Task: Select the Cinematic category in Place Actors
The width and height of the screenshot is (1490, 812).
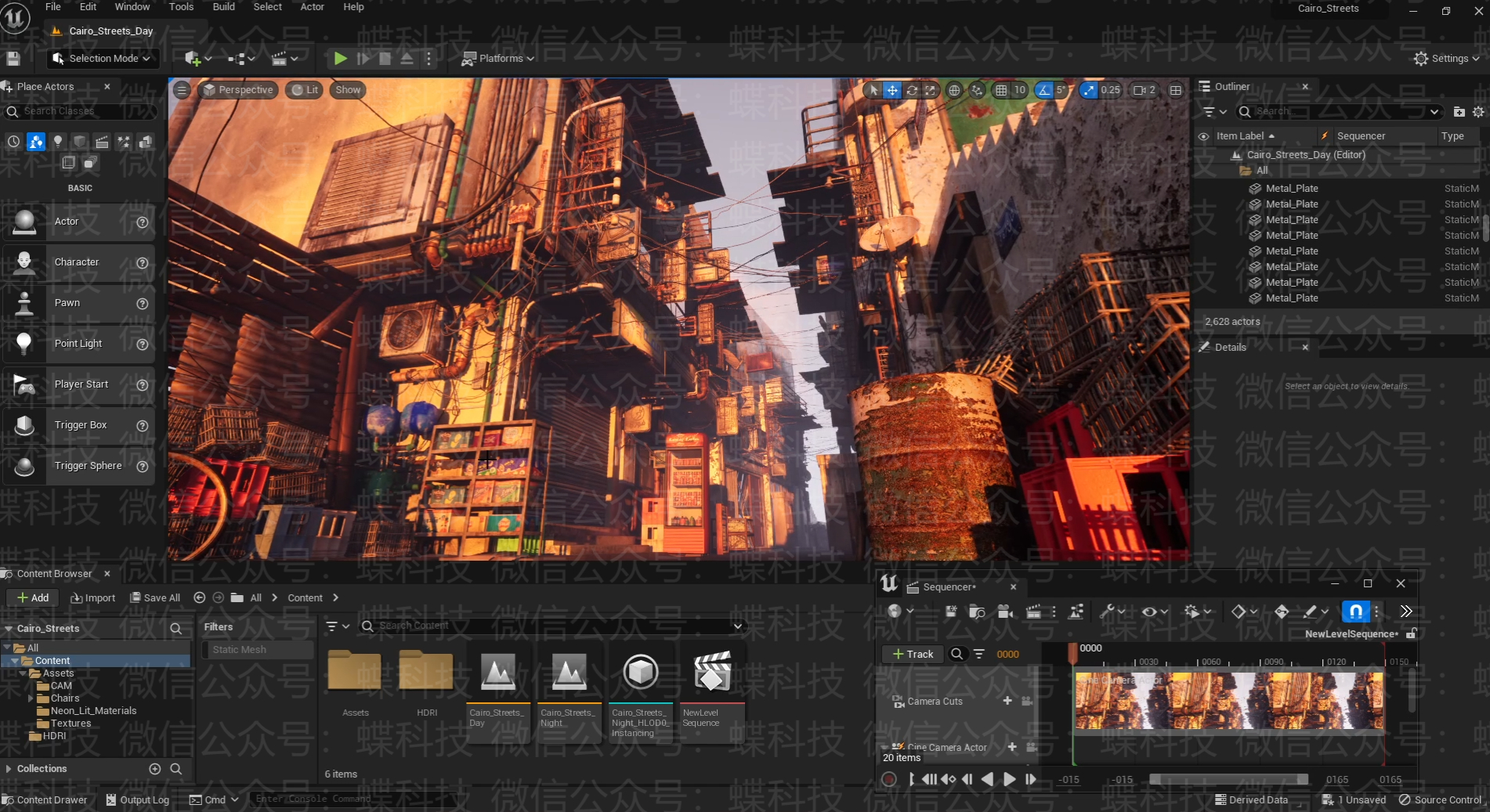Action: 102,142
